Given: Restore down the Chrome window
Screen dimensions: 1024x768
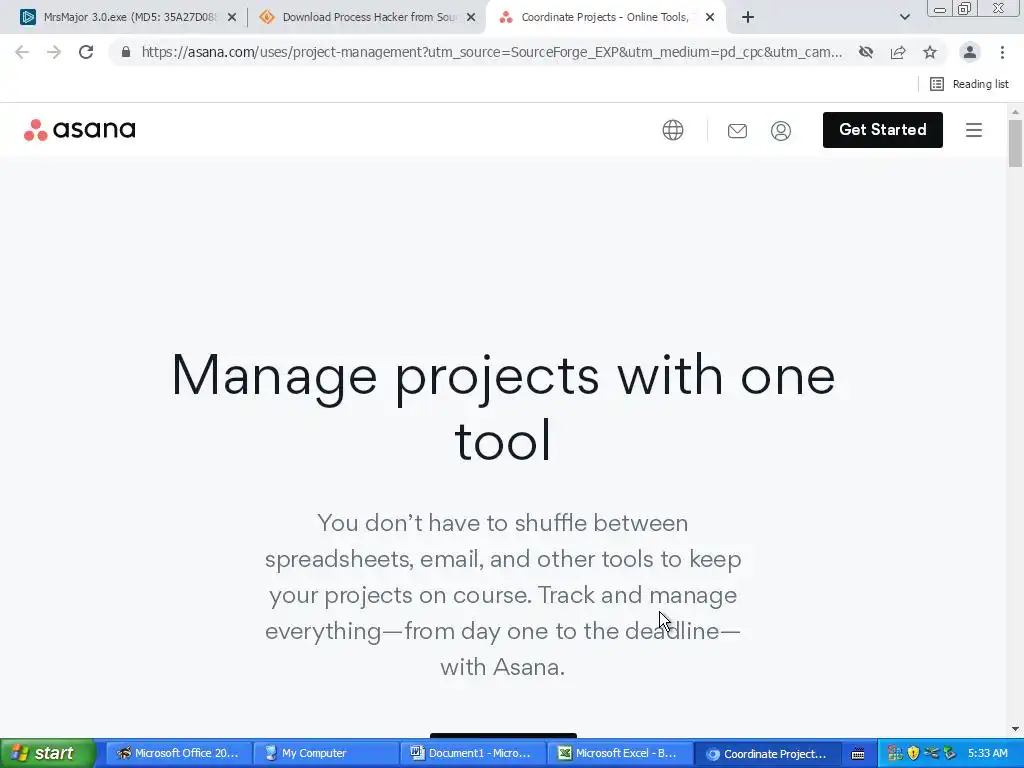Looking at the screenshot, I should pos(964,9).
